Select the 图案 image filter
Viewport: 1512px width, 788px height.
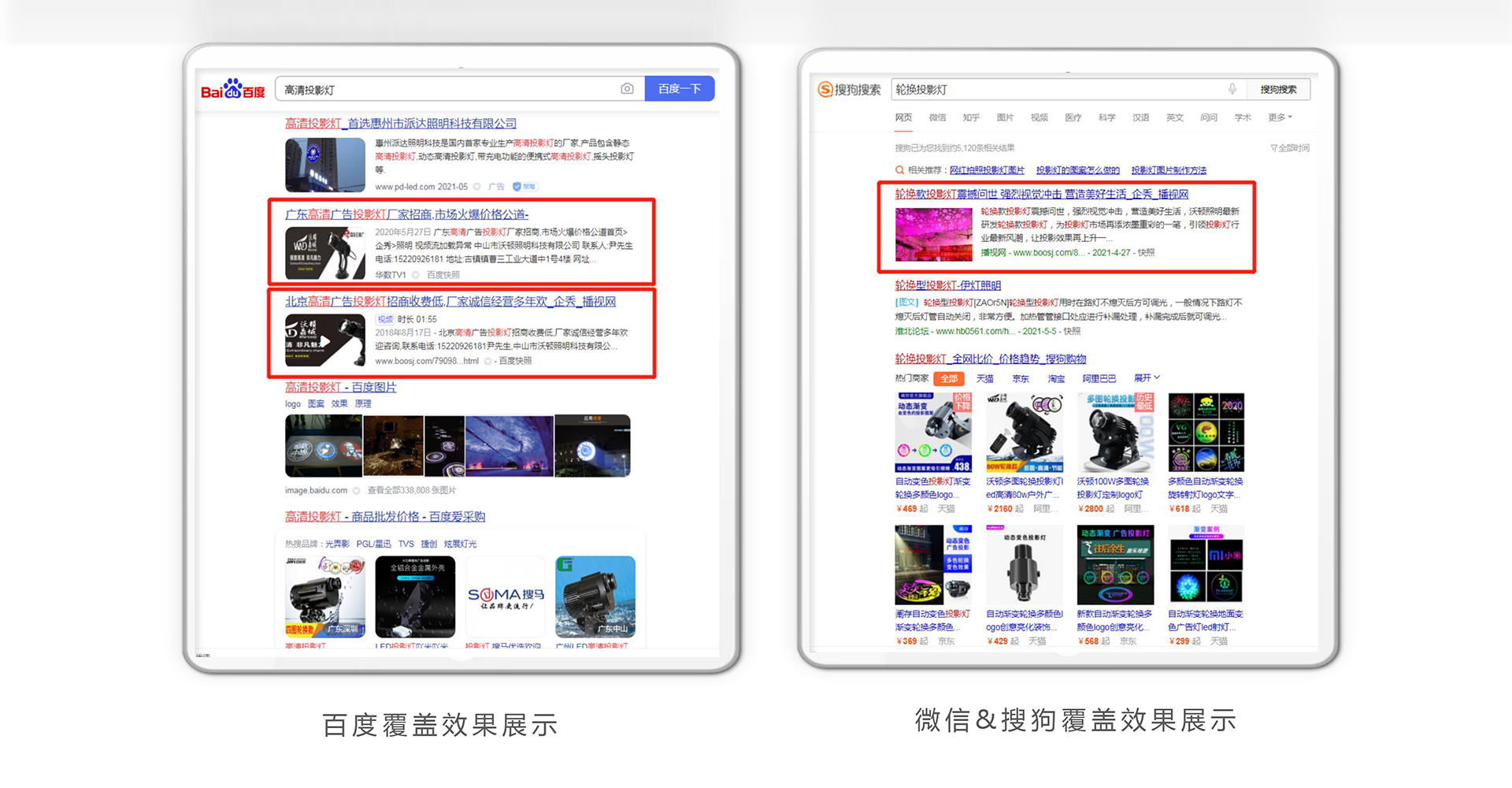(x=316, y=404)
